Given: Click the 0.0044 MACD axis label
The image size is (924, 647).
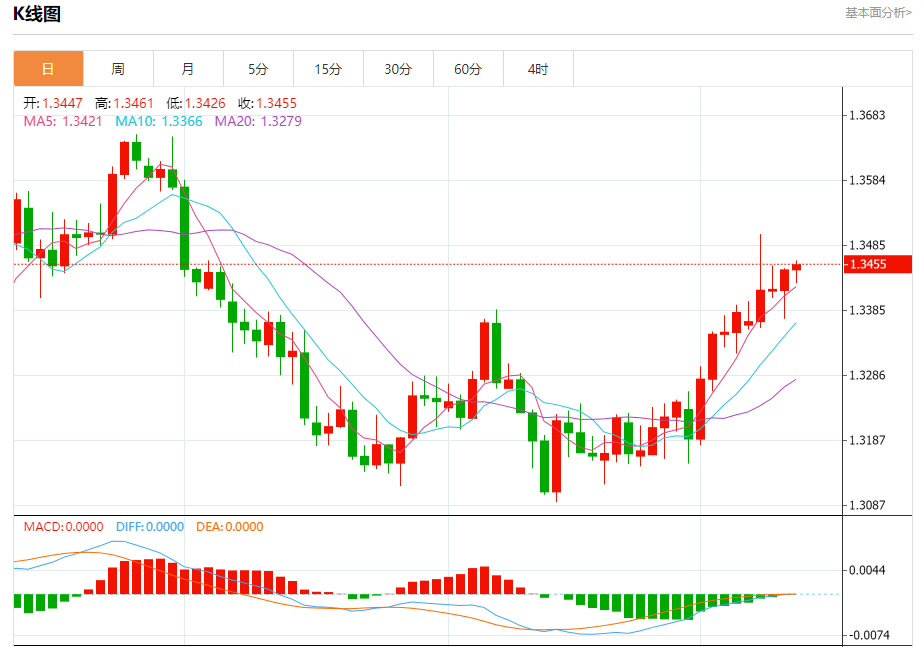Looking at the screenshot, I should pos(867,570).
